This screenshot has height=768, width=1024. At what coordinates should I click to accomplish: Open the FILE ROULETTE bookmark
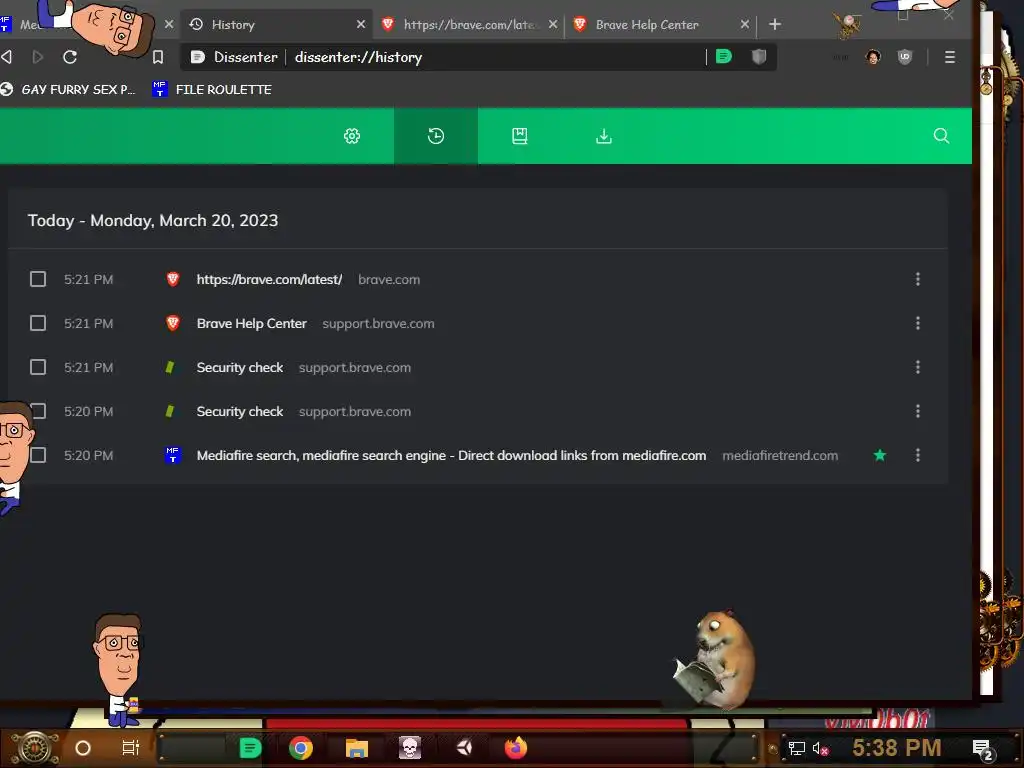[x=212, y=89]
